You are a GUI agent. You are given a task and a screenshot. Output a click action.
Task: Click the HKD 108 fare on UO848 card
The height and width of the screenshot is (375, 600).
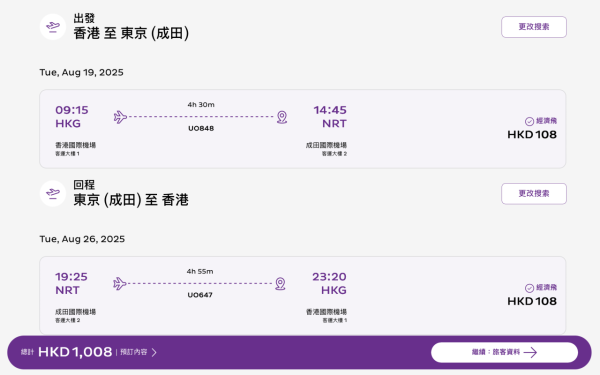coord(532,135)
